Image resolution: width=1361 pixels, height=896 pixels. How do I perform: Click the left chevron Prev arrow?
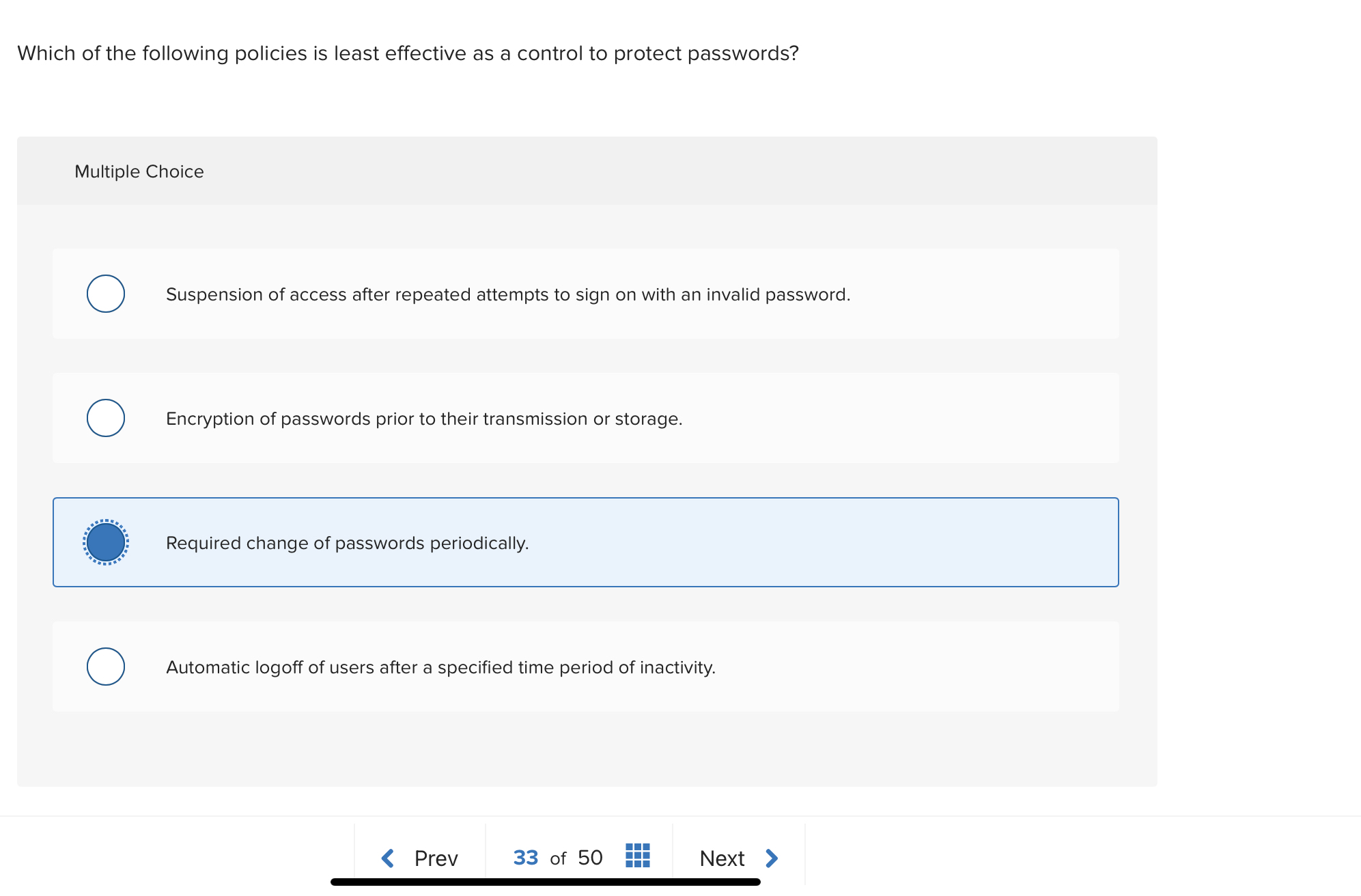click(387, 858)
